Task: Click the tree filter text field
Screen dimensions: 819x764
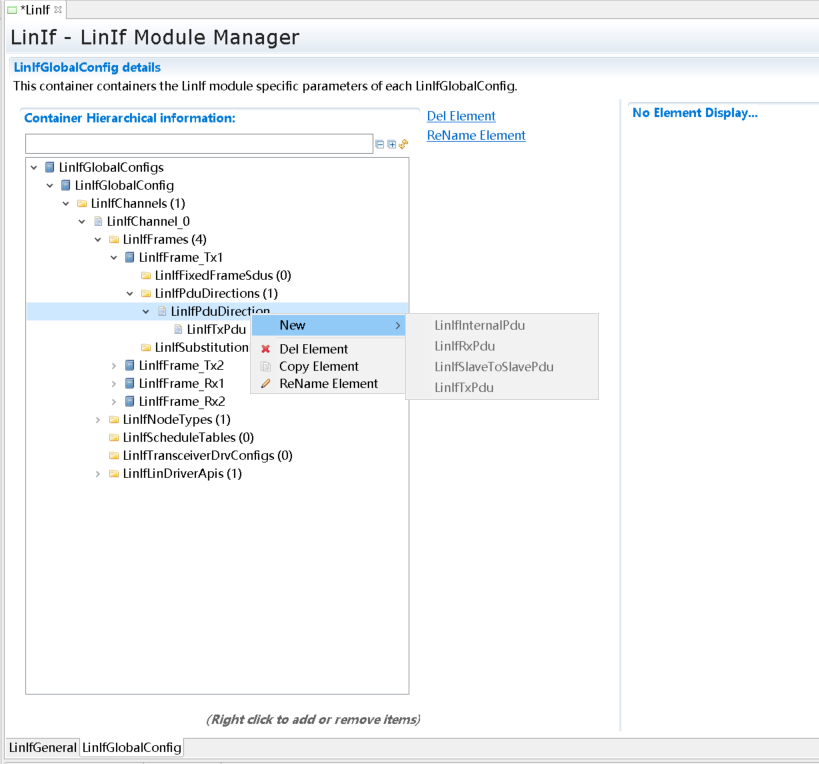Action: pyautogui.click(x=198, y=144)
